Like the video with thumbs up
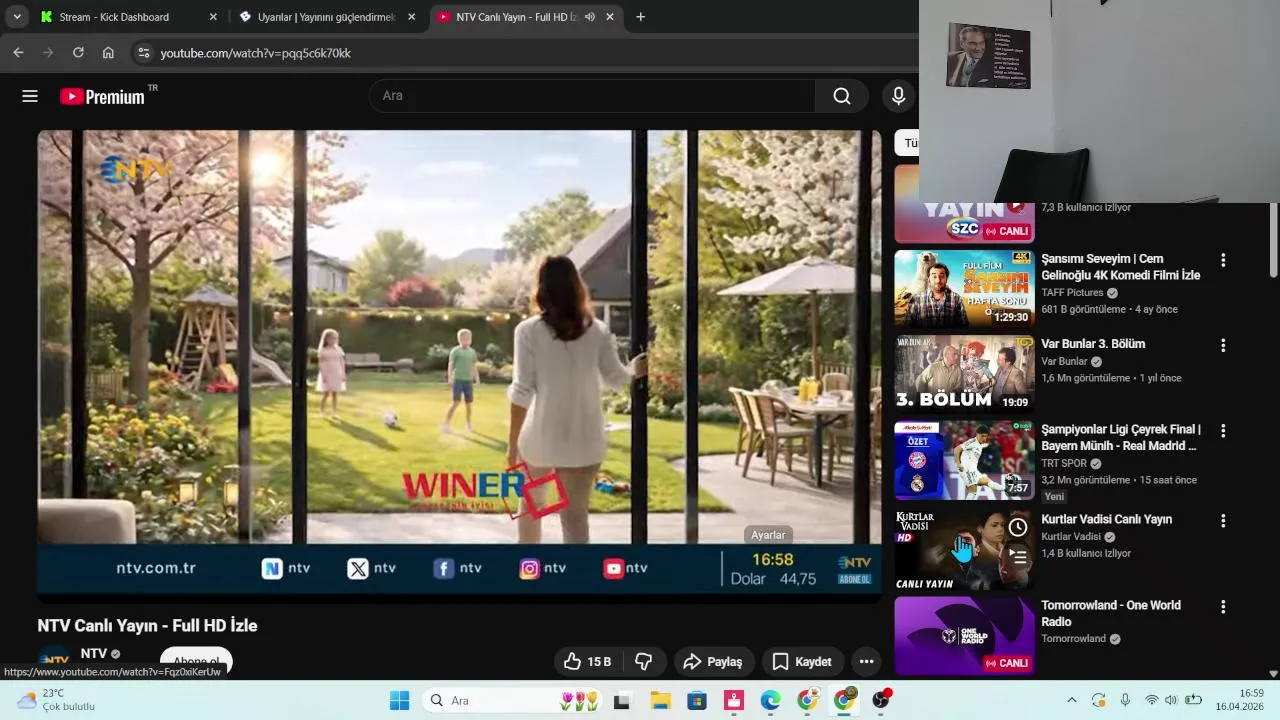 point(587,661)
